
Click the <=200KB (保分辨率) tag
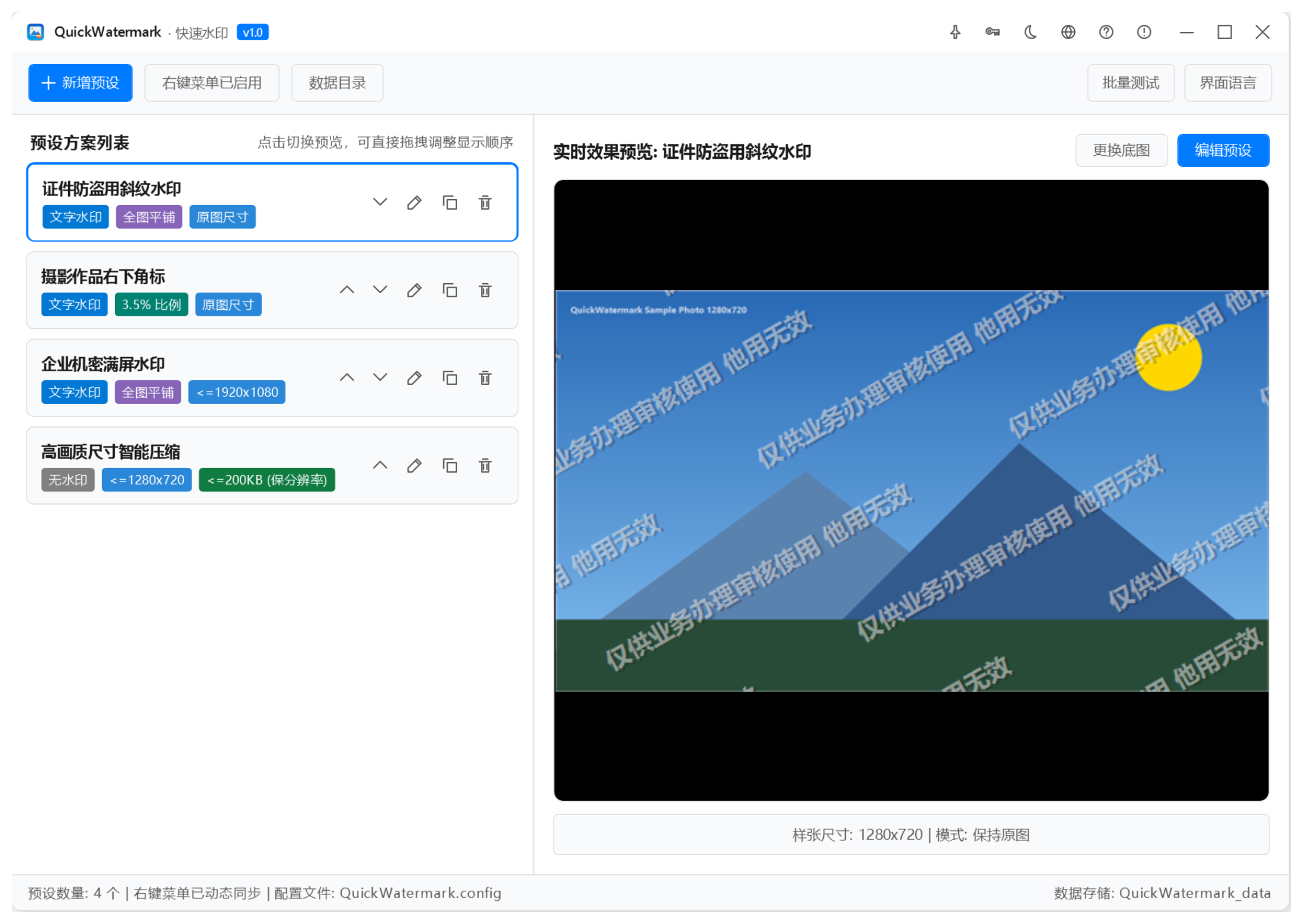[x=267, y=480]
